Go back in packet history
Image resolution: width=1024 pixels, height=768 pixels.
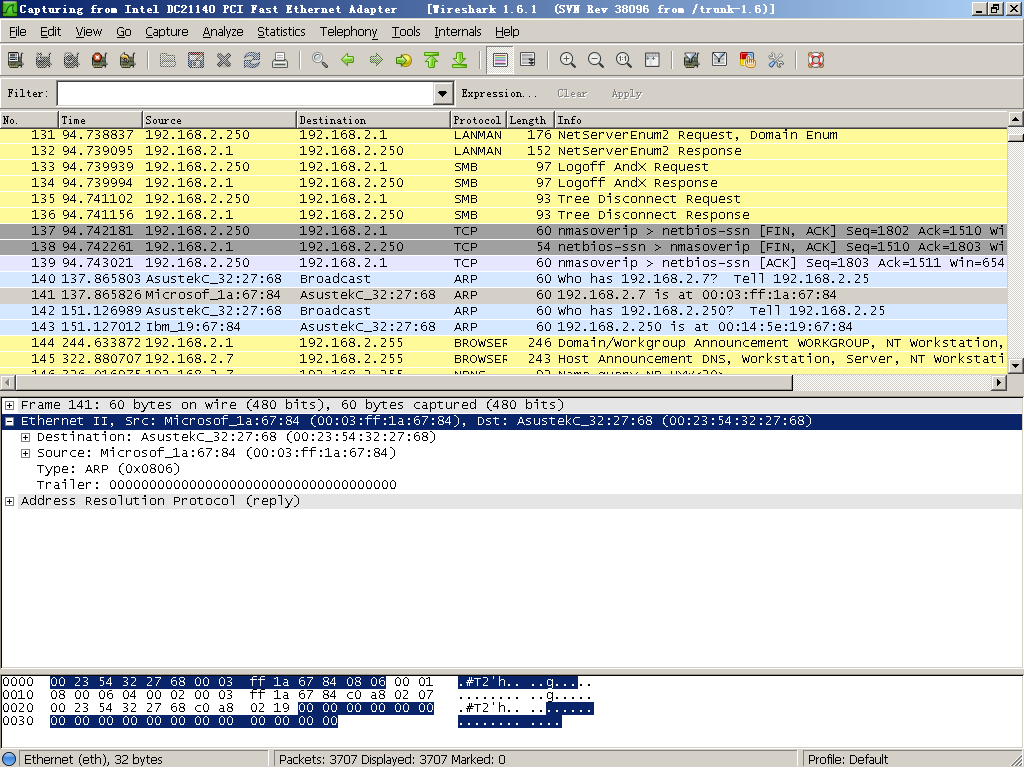[348, 61]
